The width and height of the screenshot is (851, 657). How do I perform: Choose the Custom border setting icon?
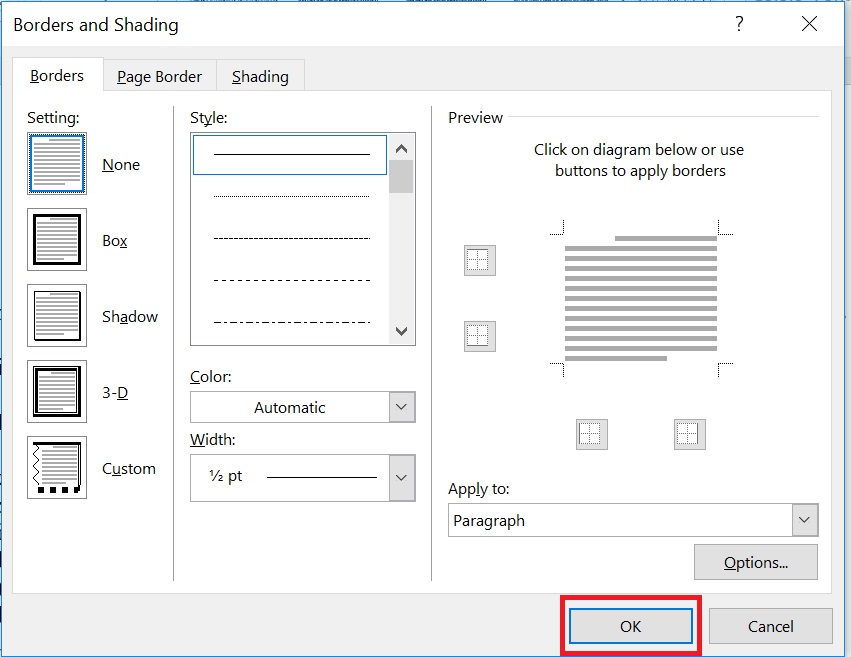57,467
